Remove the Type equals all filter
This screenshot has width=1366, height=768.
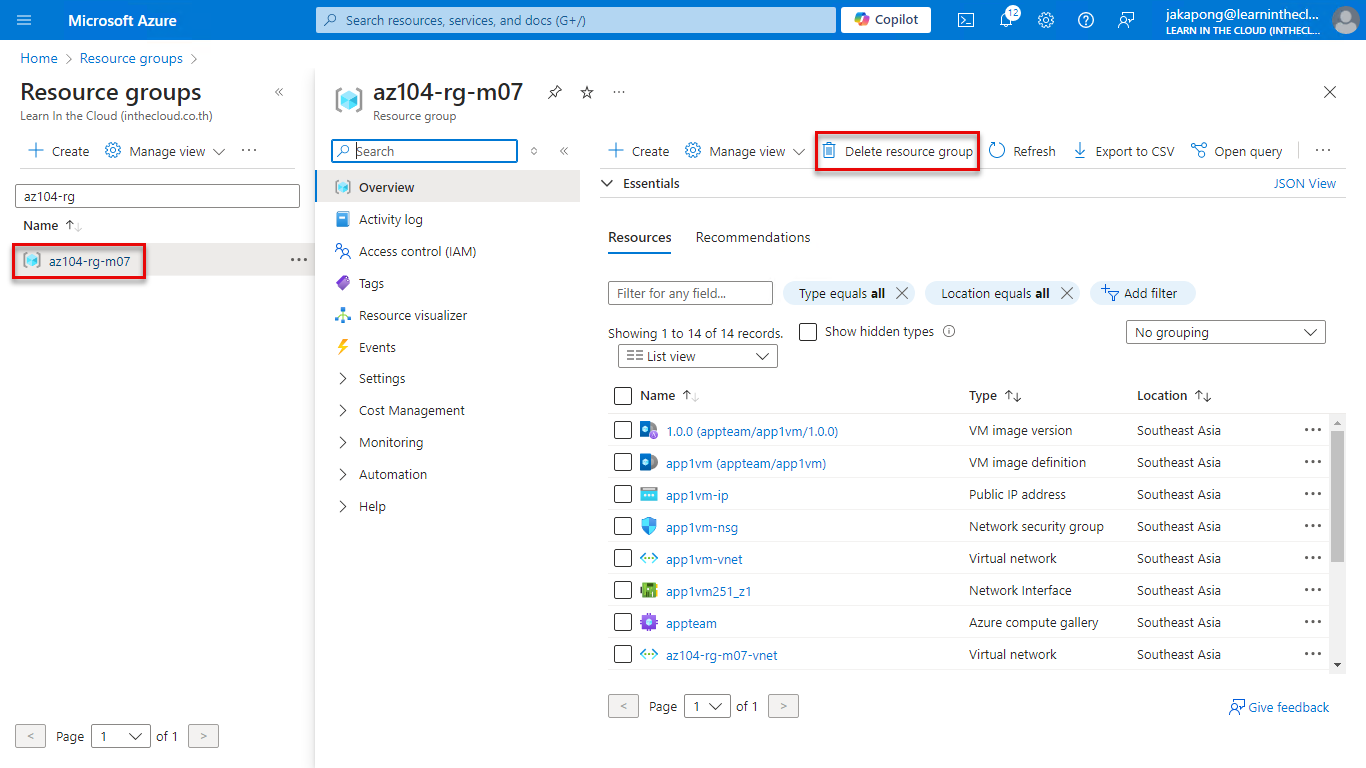click(902, 293)
